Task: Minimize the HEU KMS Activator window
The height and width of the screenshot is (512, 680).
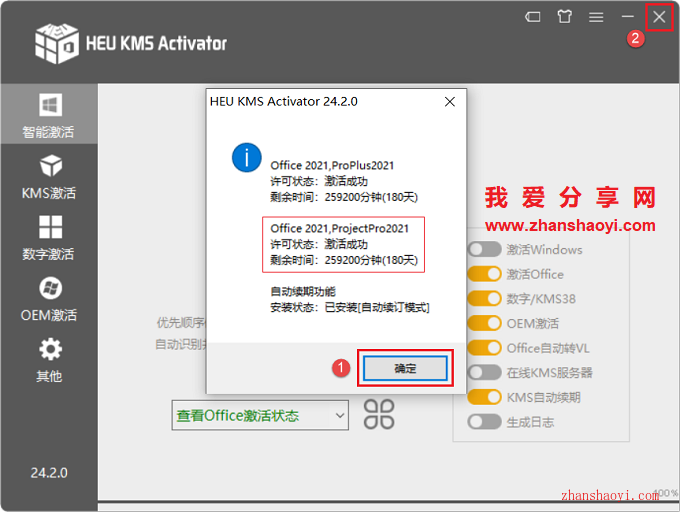Action: pyautogui.click(x=628, y=17)
